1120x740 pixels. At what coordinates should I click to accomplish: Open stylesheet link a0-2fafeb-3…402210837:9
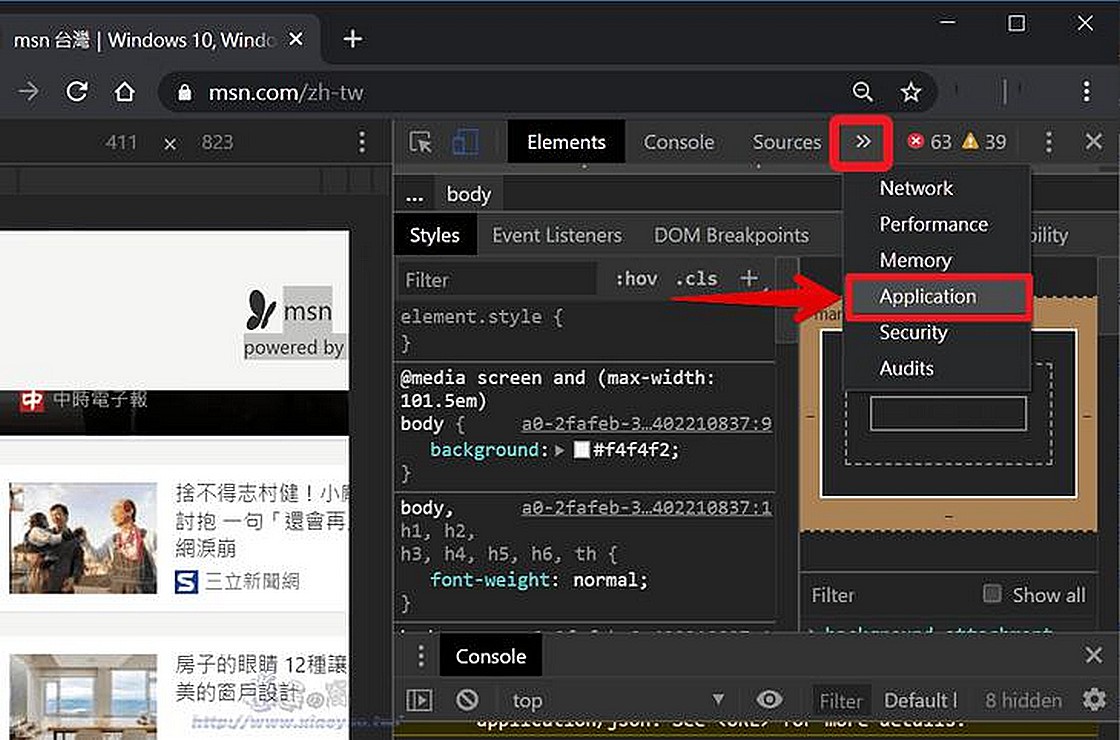tap(646, 424)
